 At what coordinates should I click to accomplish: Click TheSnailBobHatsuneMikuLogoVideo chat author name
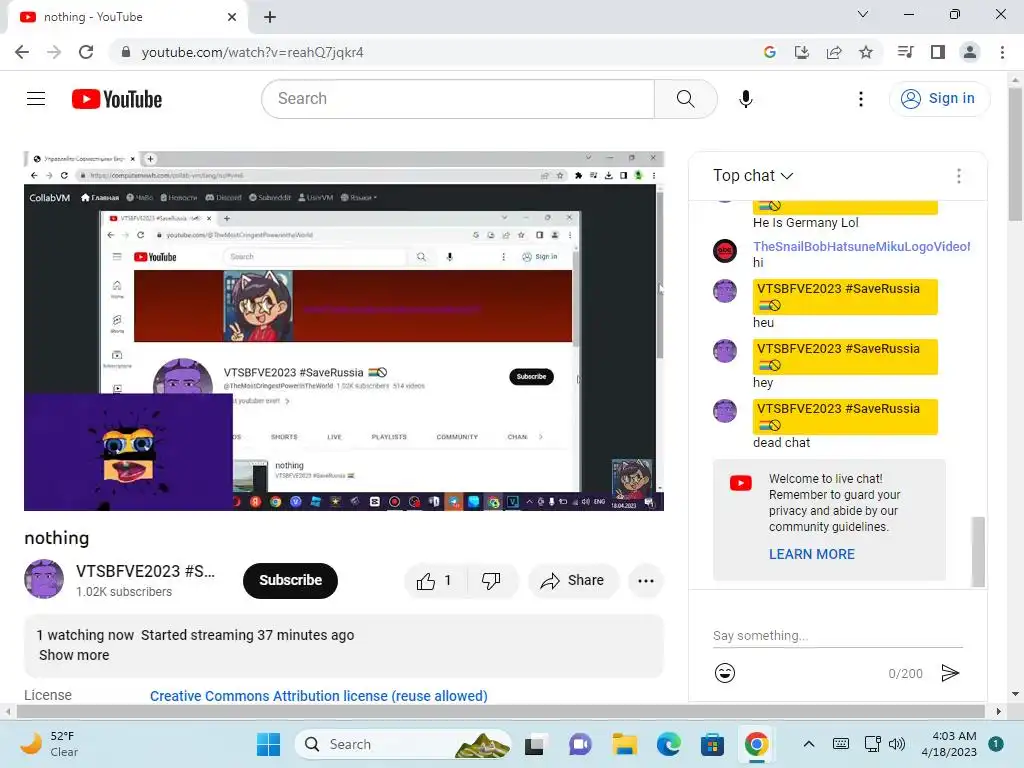click(x=861, y=246)
